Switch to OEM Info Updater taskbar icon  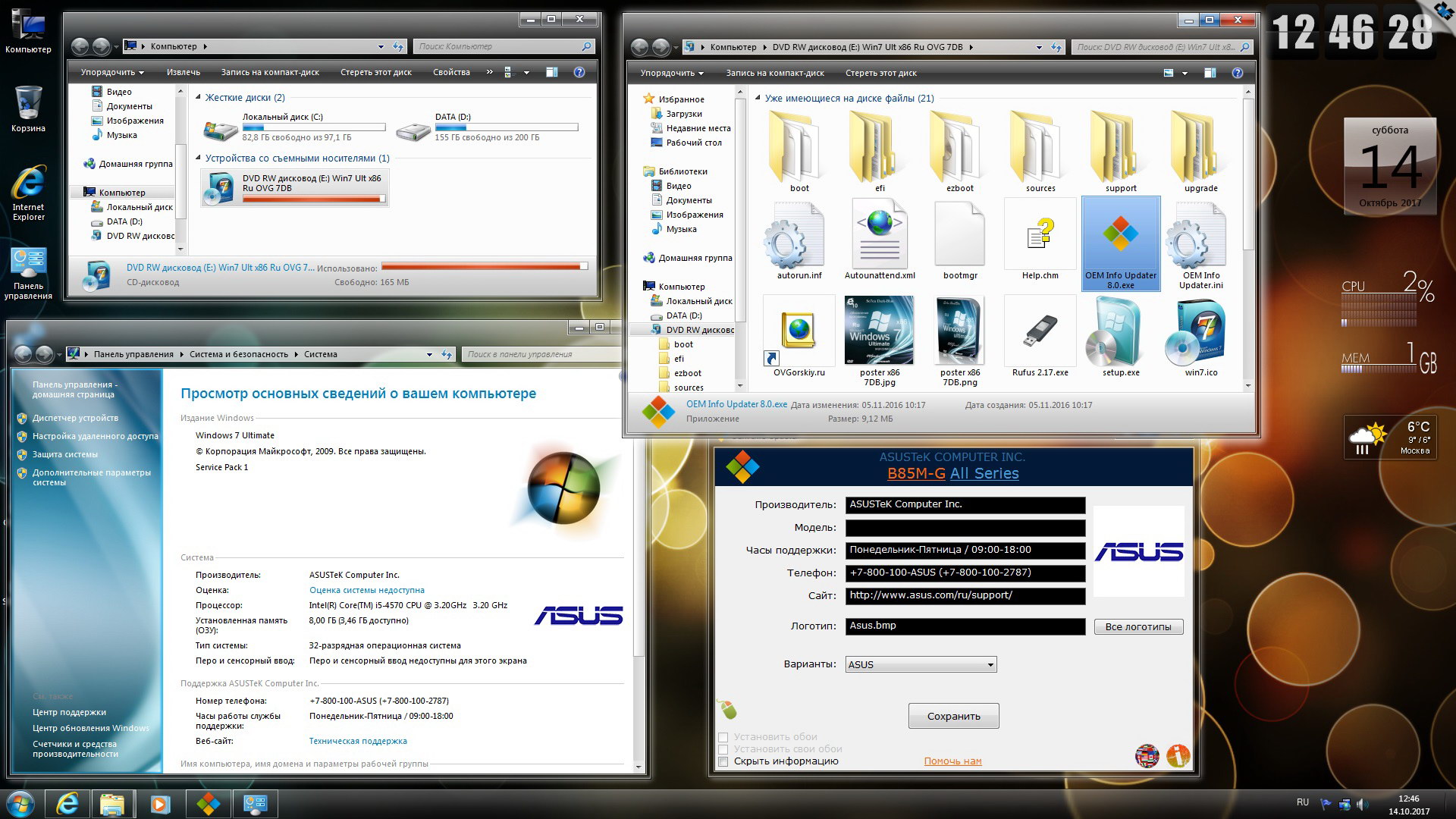tap(209, 803)
